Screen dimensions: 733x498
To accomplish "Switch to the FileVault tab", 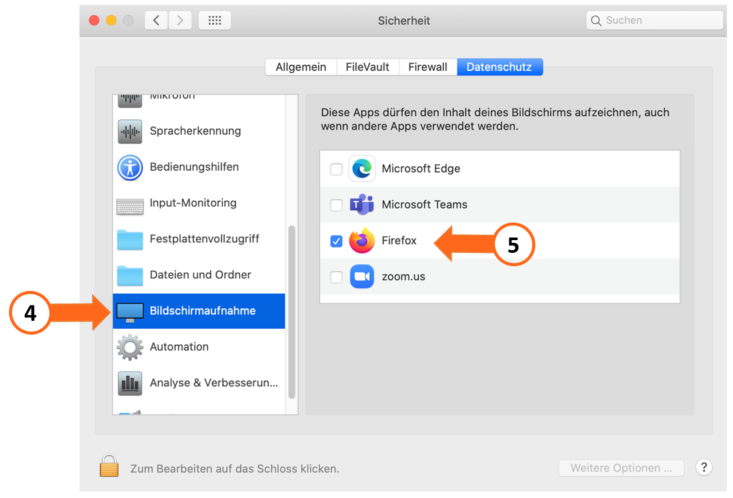I will [x=367, y=67].
